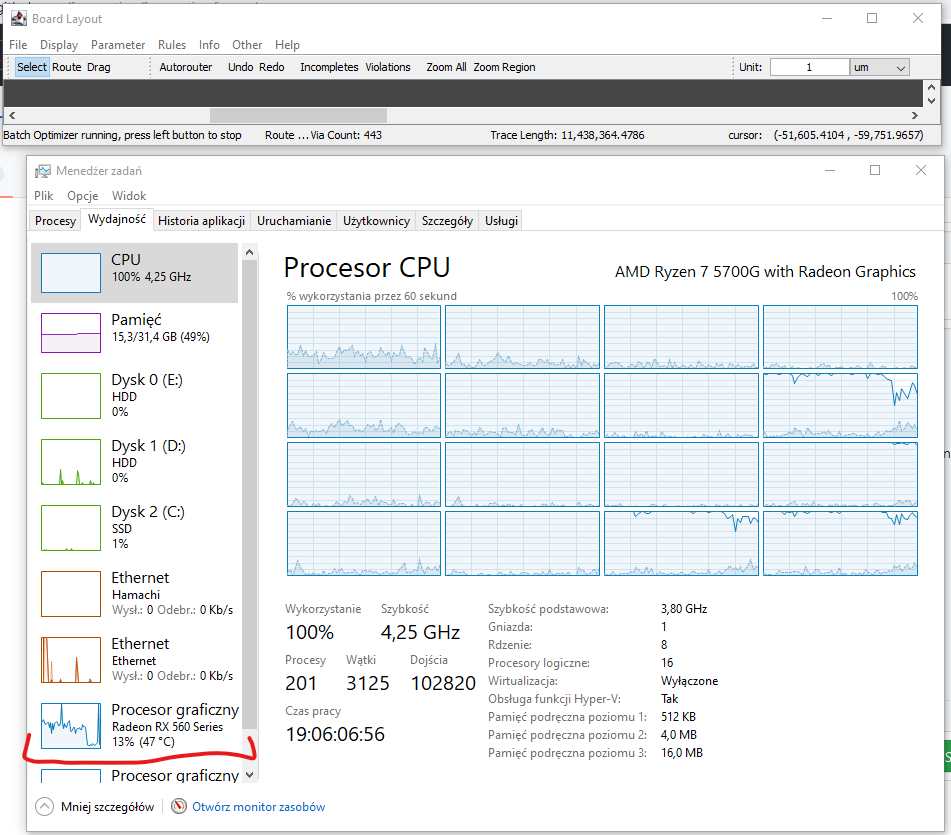Switch to the Usługi tab
The height and width of the screenshot is (835, 951).
pos(501,221)
